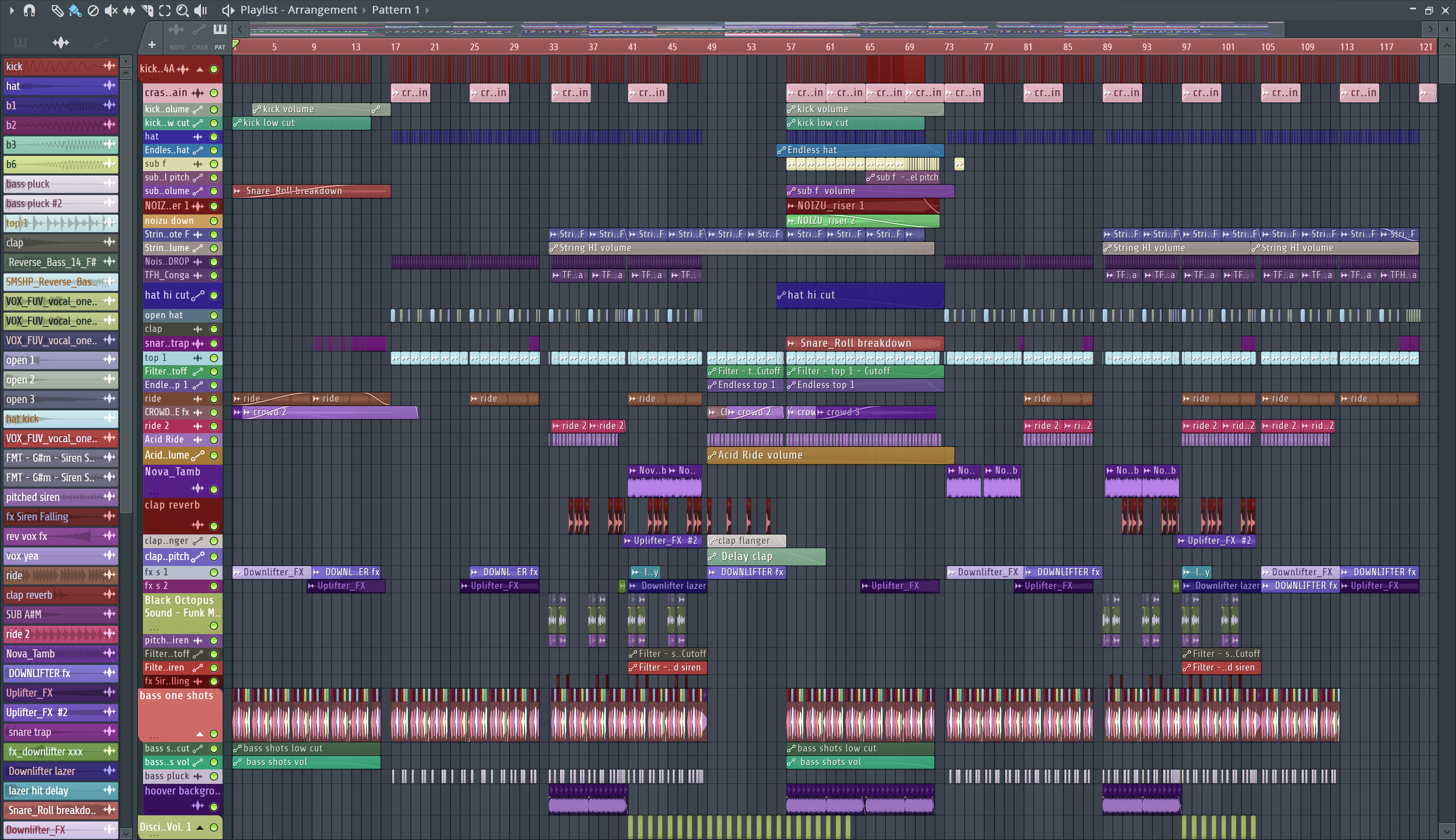Click waveform icon on clap reverb track header
The width and height of the screenshot is (1456, 840).
(198, 525)
